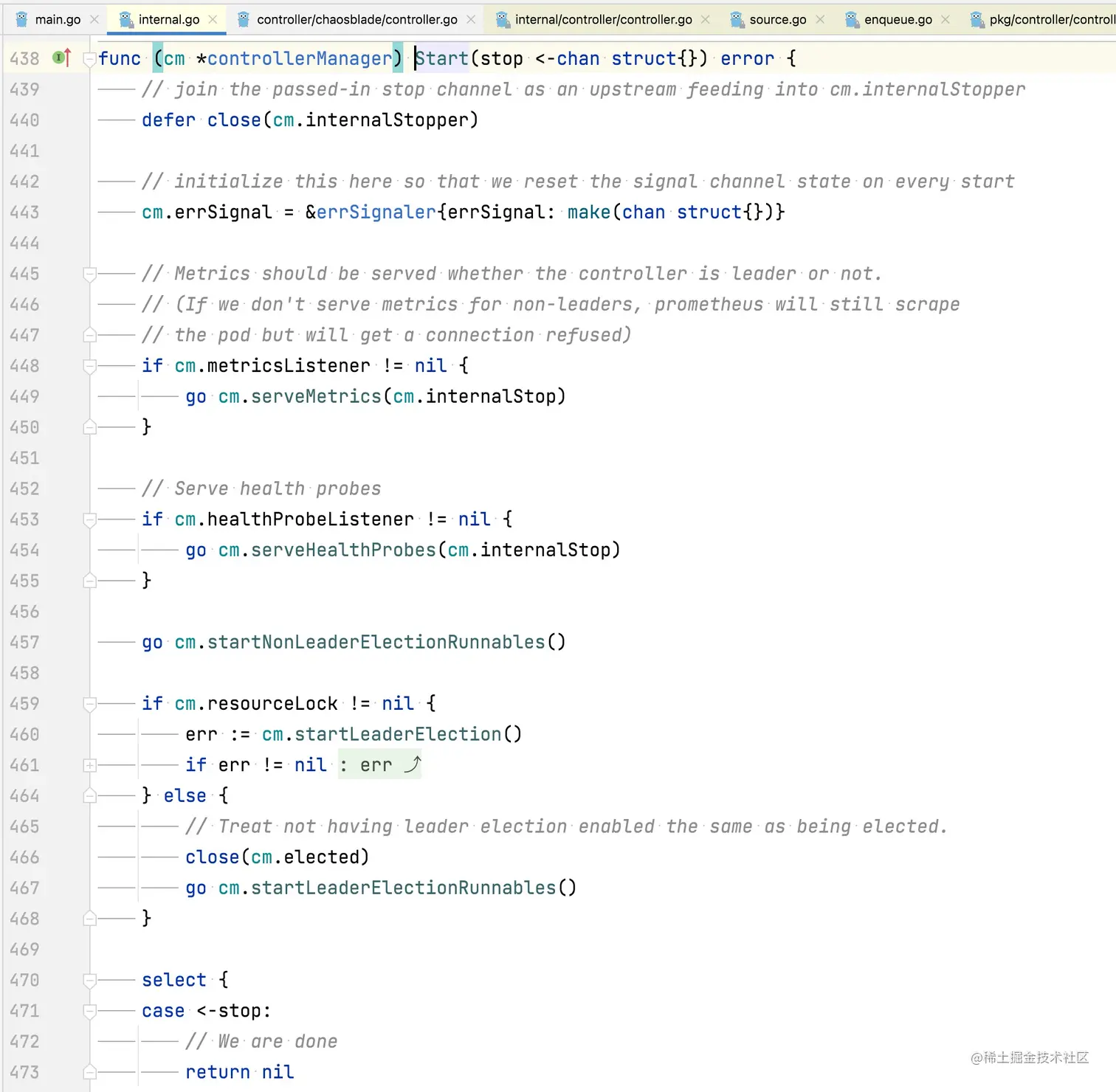Image resolution: width=1116 pixels, height=1092 pixels.
Task: Click the 'select {' keyword line
Action: 185,980
